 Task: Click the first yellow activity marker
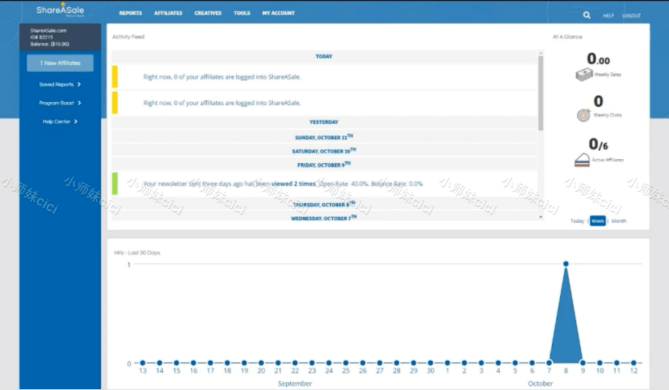(115, 77)
